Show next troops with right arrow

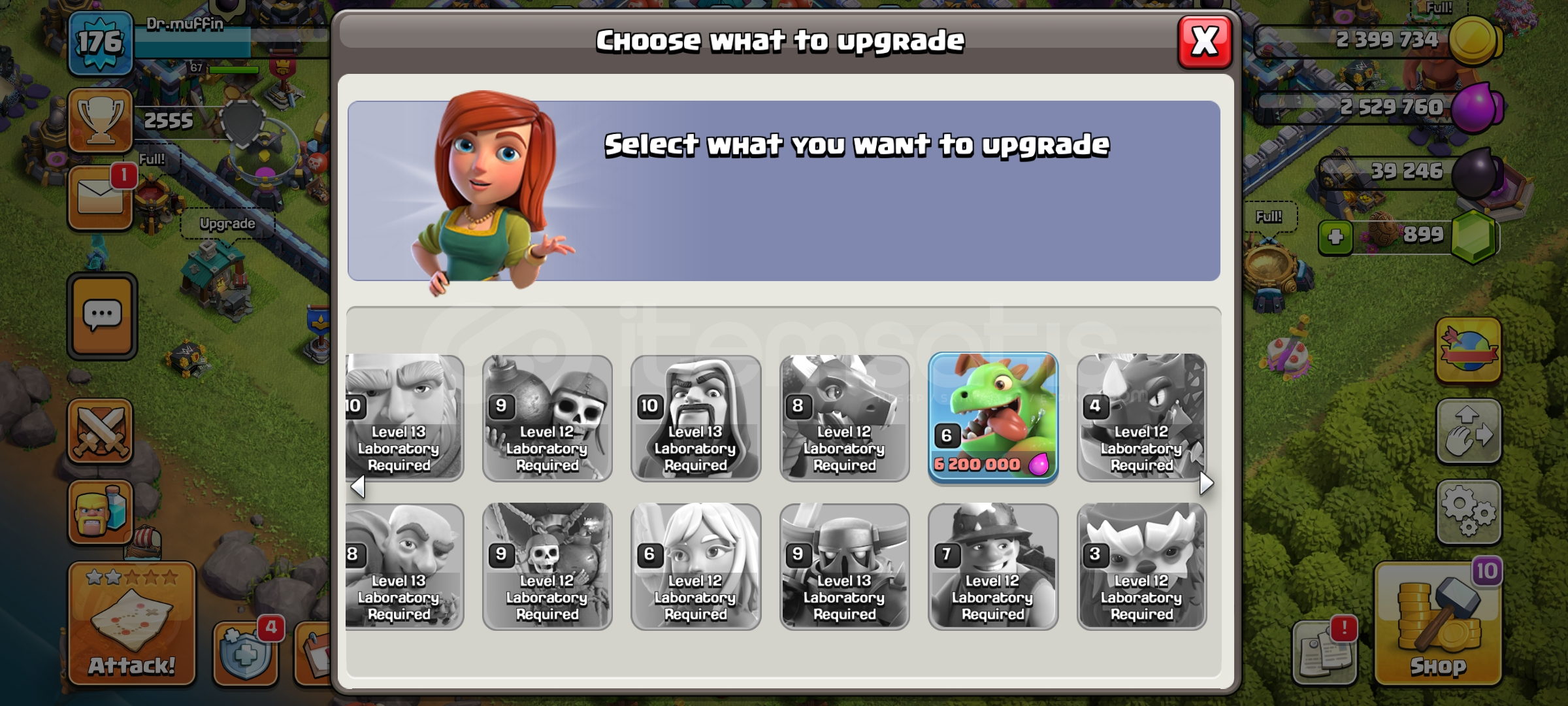[x=1207, y=484]
